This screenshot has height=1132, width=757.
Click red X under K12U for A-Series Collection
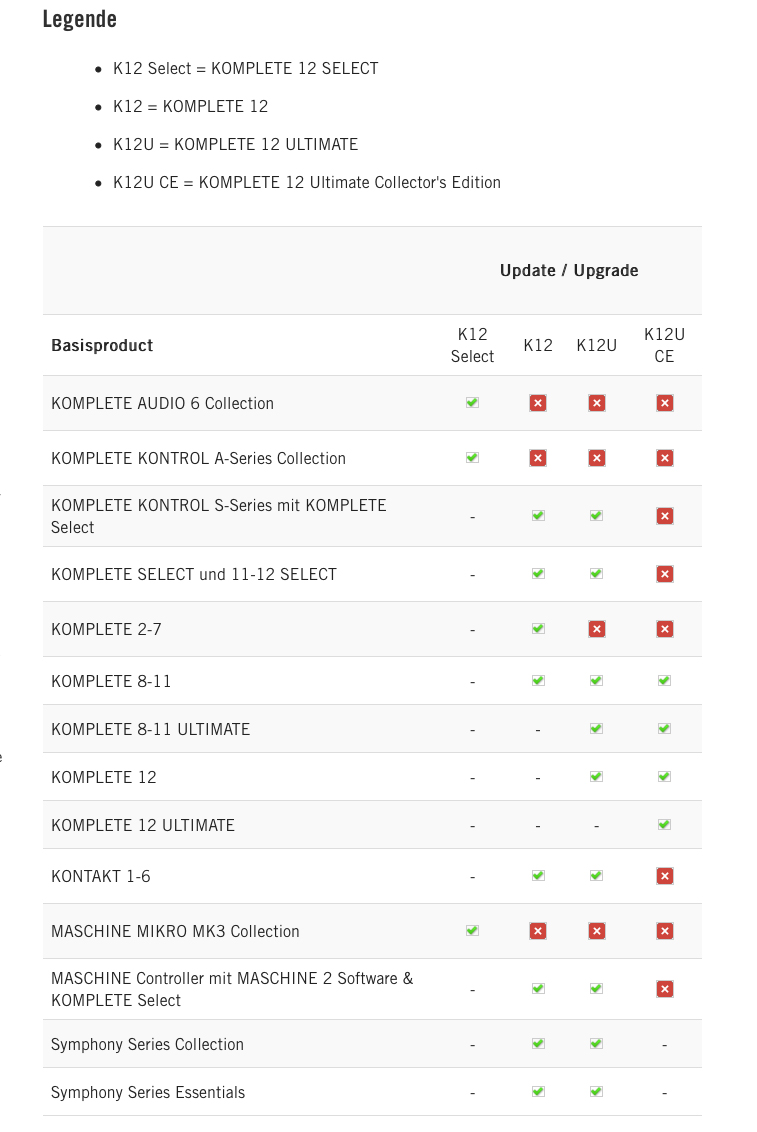click(597, 458)
